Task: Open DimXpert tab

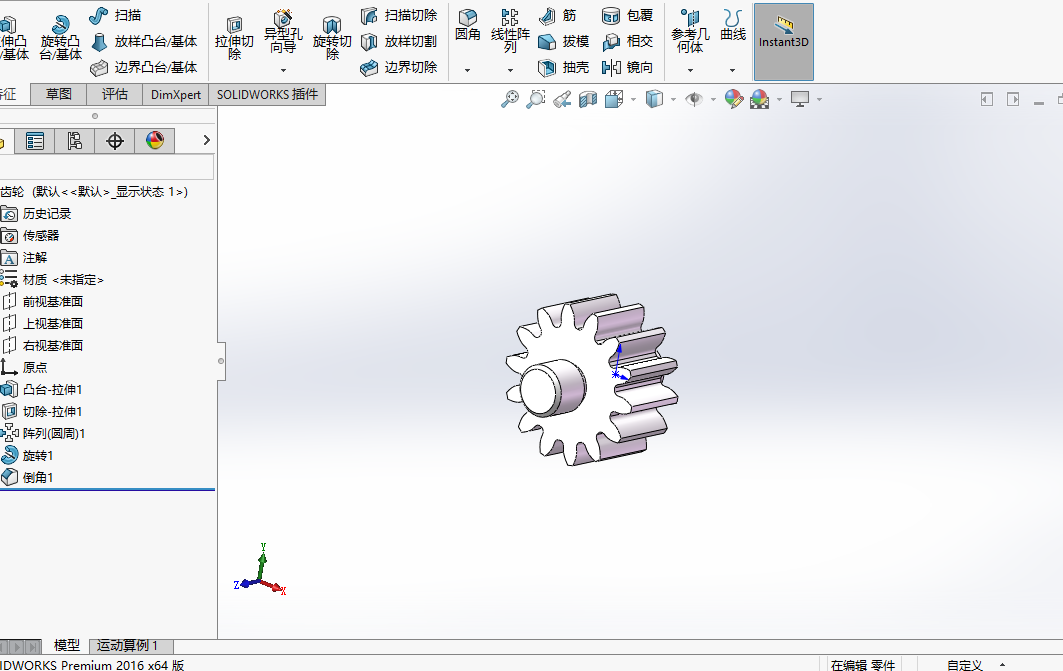Action: pyautogui.click(x=176, y=94)
